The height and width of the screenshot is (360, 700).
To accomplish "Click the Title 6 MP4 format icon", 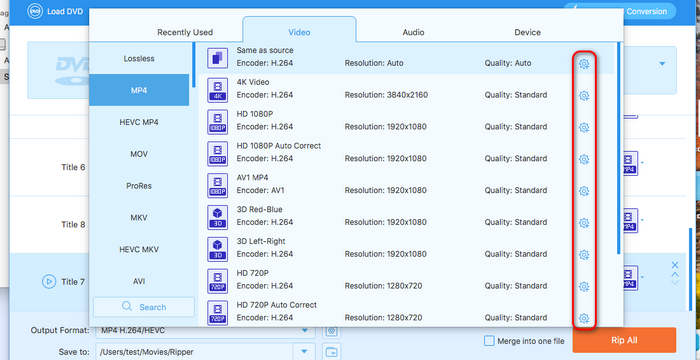I will click(629, 163).
